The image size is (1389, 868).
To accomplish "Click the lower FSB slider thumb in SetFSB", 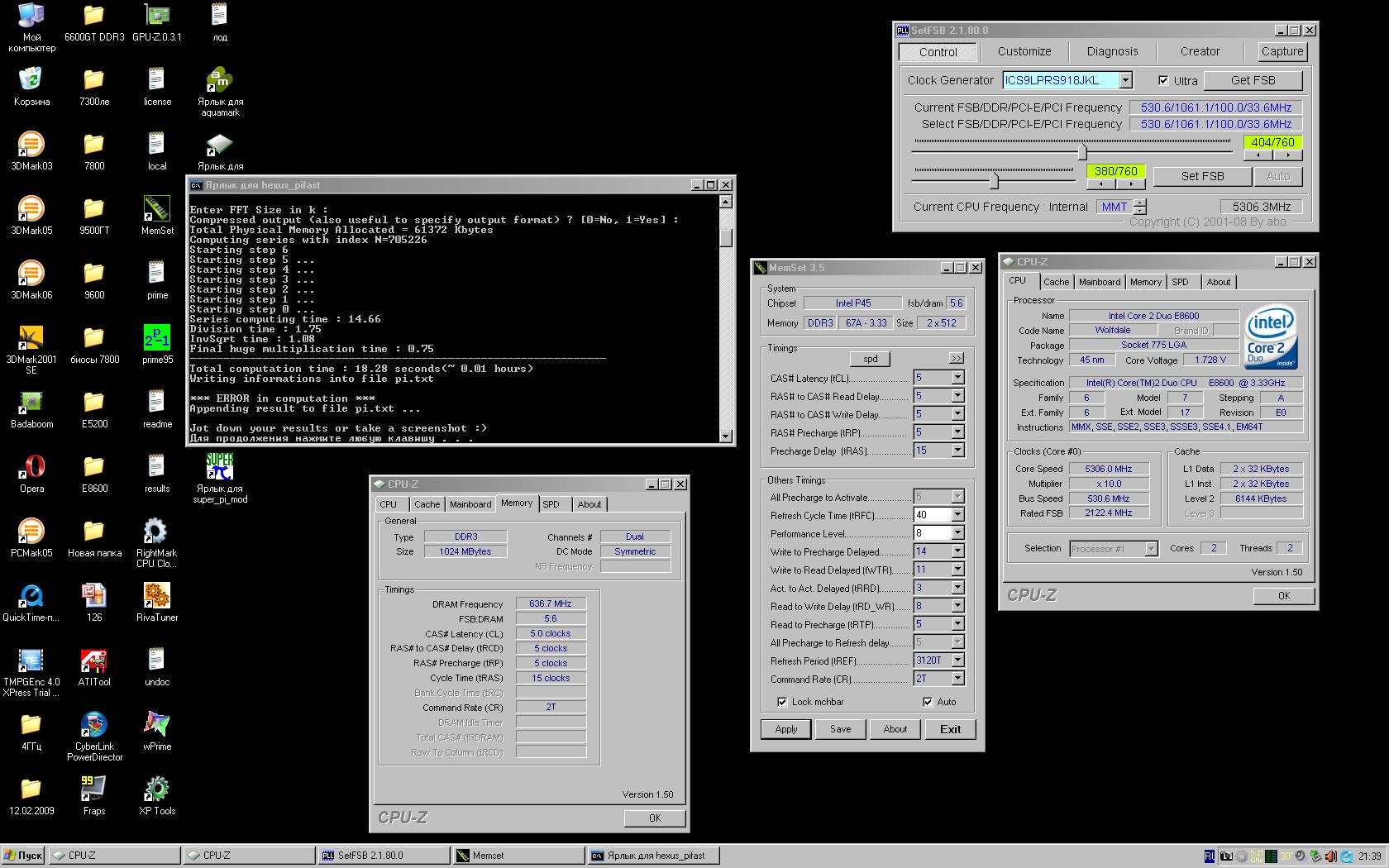I will (994, 180).
